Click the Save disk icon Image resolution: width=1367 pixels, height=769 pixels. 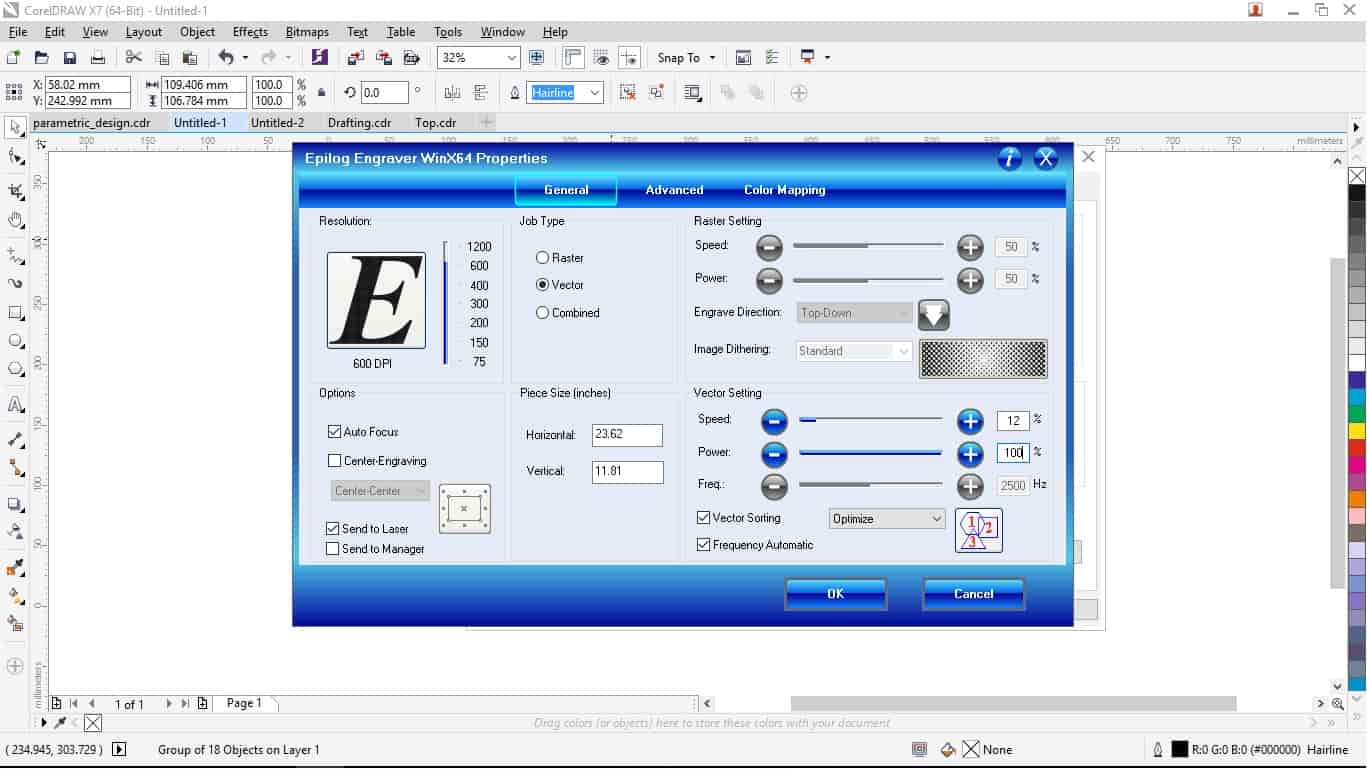69,58
